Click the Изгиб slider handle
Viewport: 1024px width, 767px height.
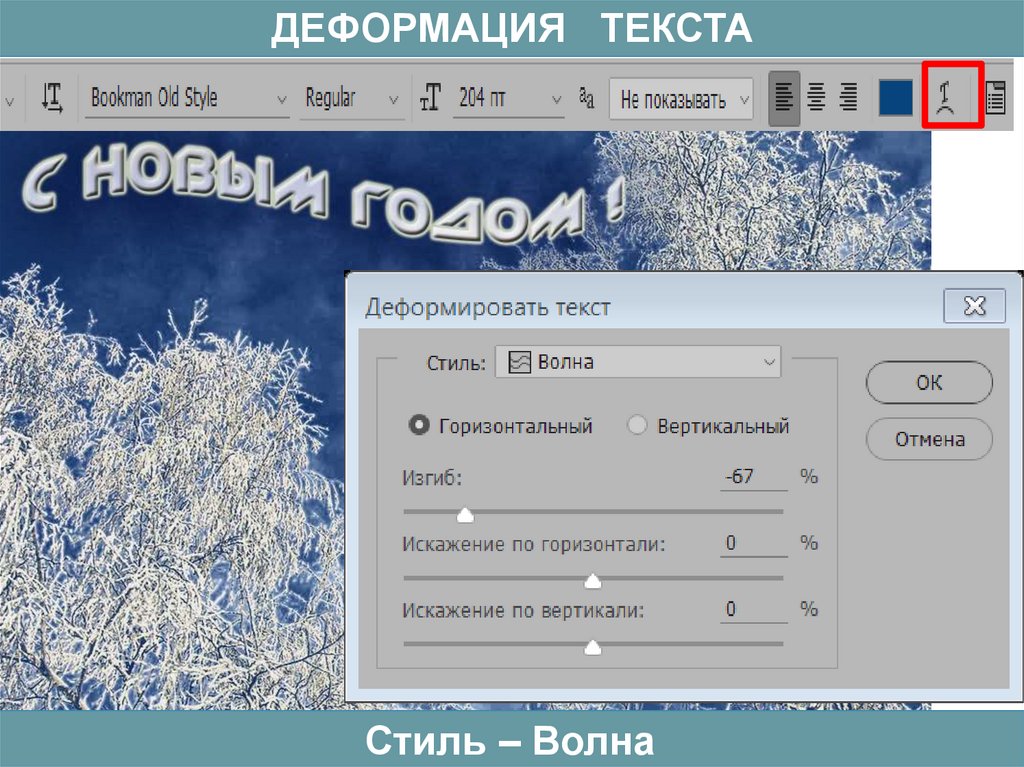(465, 515)
